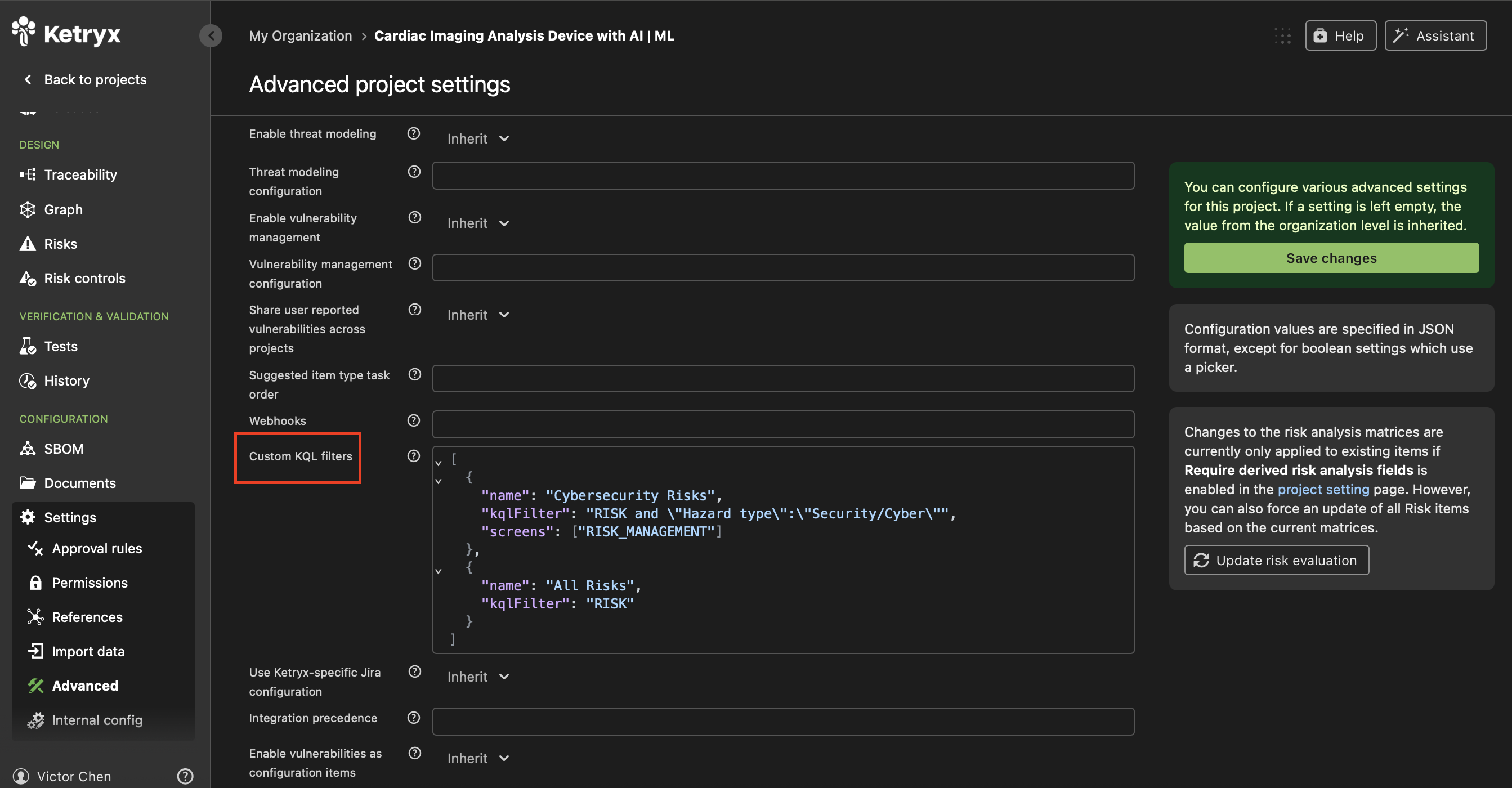Open Approval rules settings
Viewport: 1512px width, 788px height.
(85, 548)
